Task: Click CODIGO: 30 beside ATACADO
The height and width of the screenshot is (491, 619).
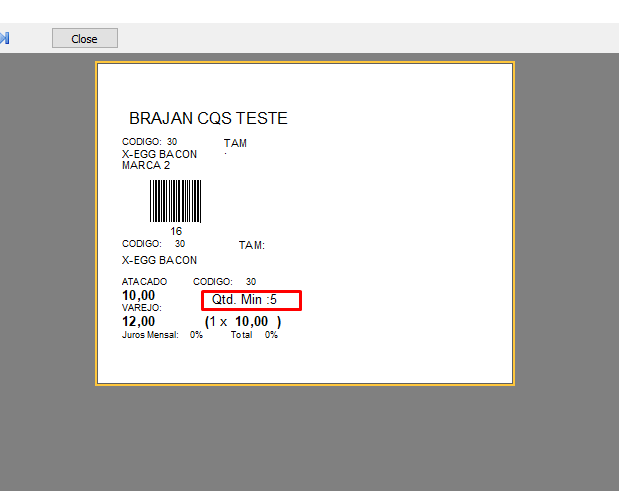Action: coord(224,282)
